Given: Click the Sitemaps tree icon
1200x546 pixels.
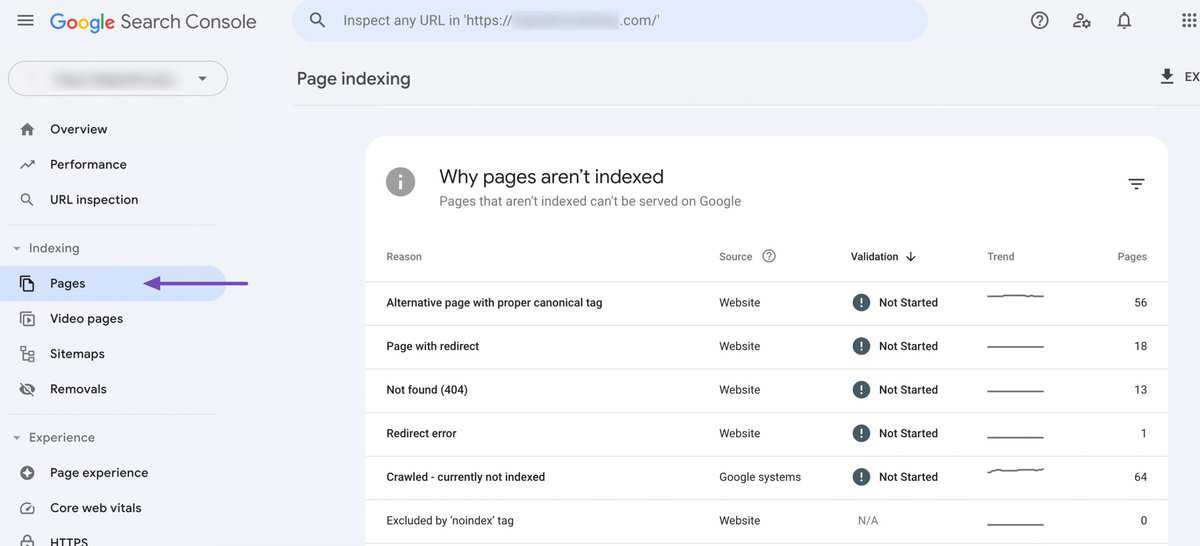Looking at the screenshot, I should coord(27,354).
